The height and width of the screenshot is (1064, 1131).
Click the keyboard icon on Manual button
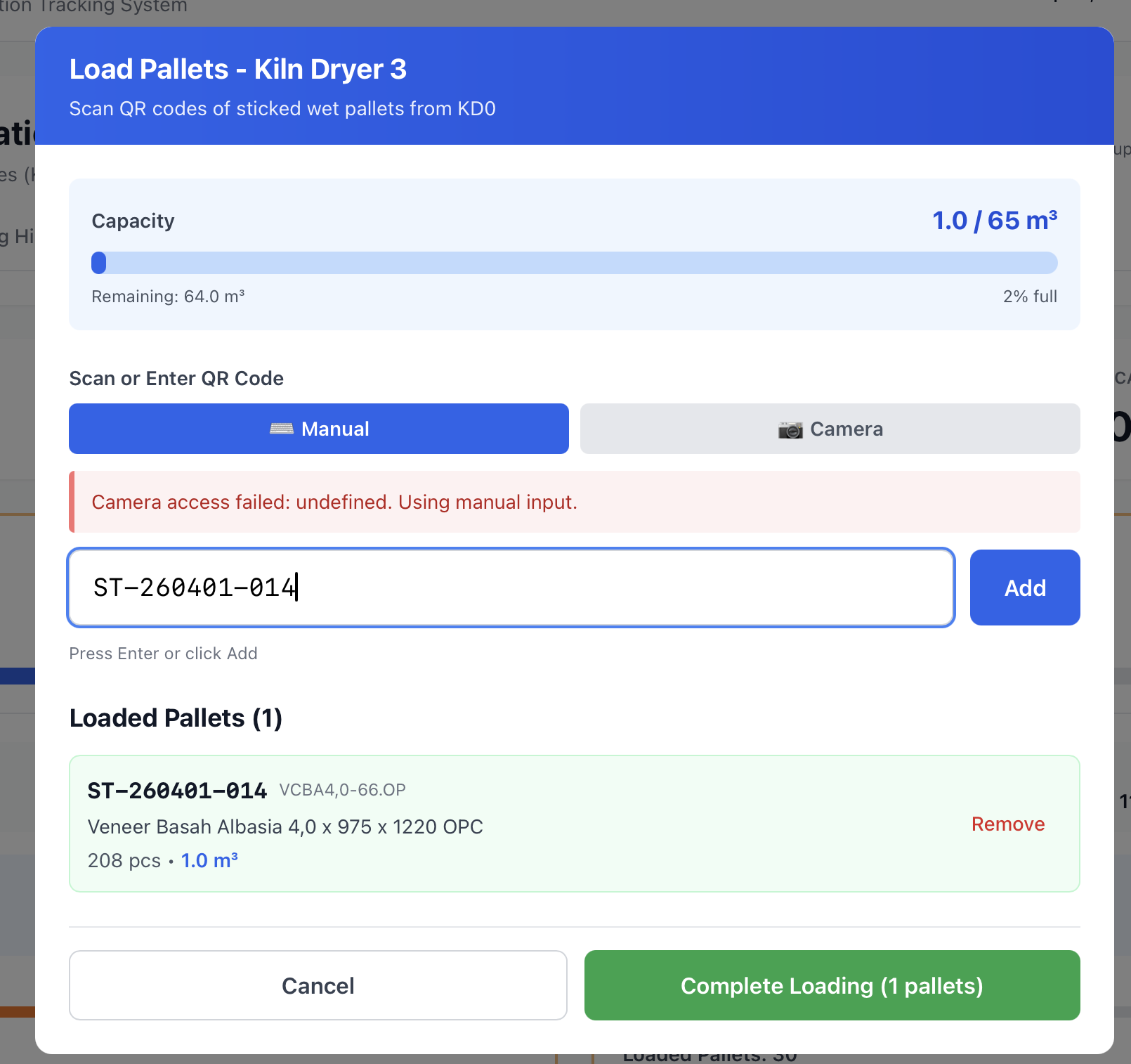(281, 429)
